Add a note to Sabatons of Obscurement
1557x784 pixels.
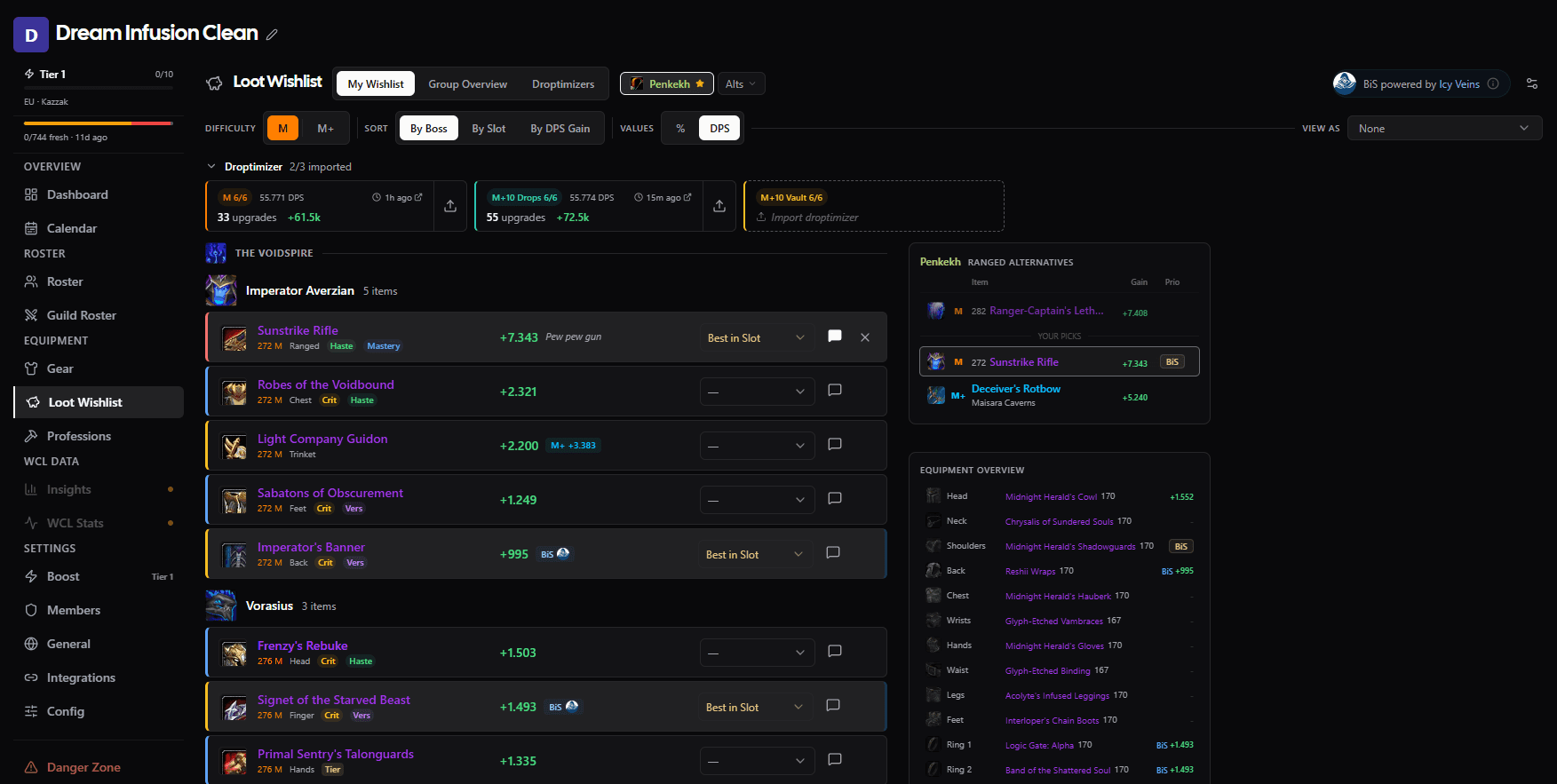click(x=835, y=499)
